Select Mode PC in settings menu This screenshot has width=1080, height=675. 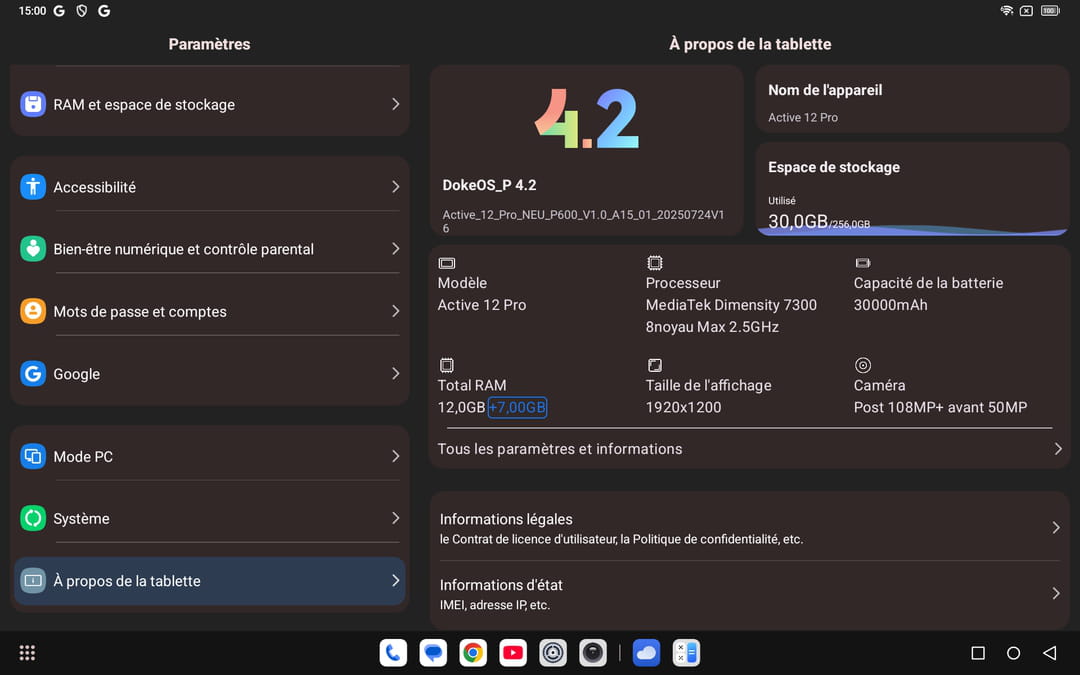coord(210,456)
